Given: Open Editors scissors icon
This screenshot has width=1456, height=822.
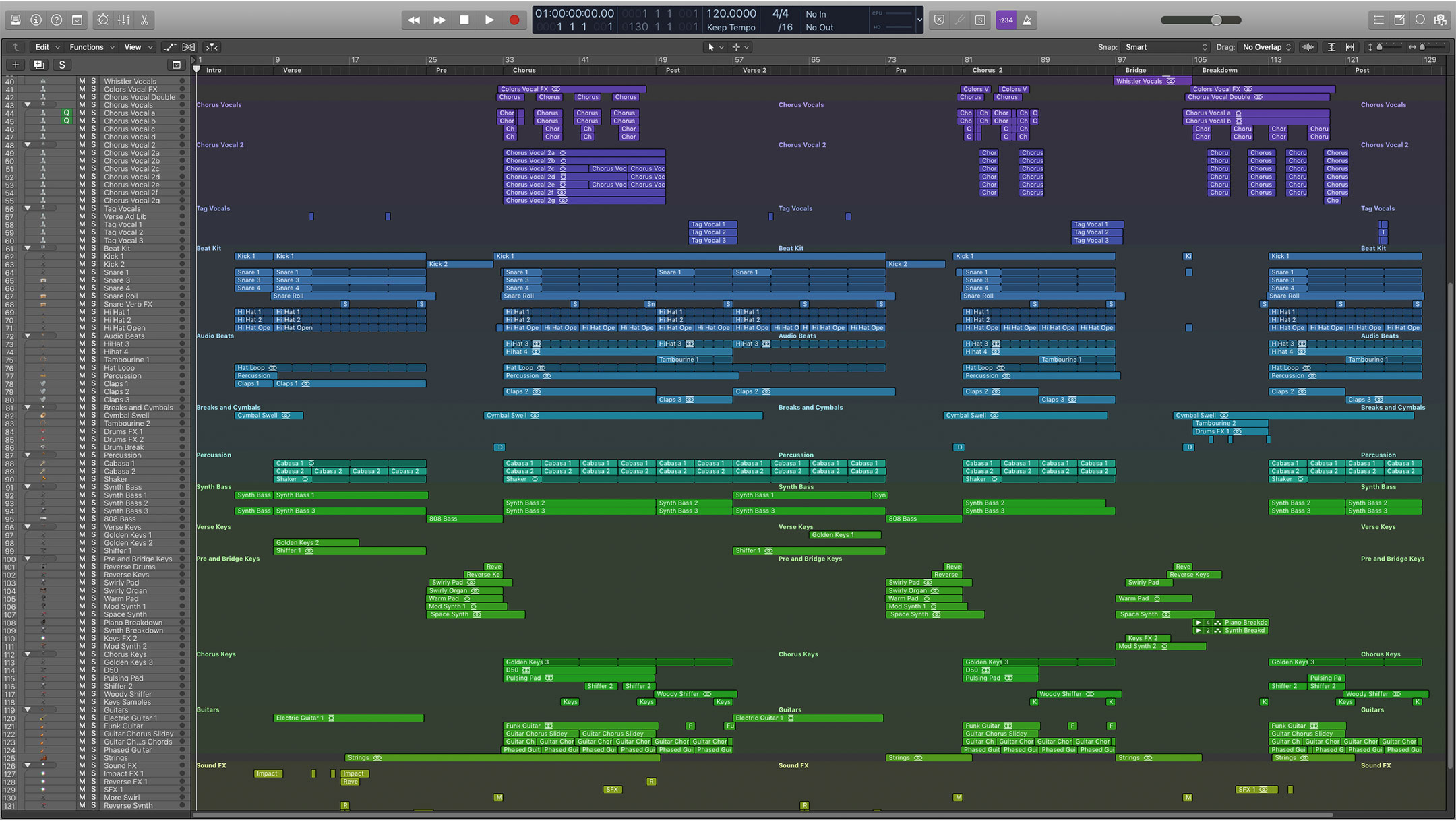Looking at the screenshot, I should (144, 20).
